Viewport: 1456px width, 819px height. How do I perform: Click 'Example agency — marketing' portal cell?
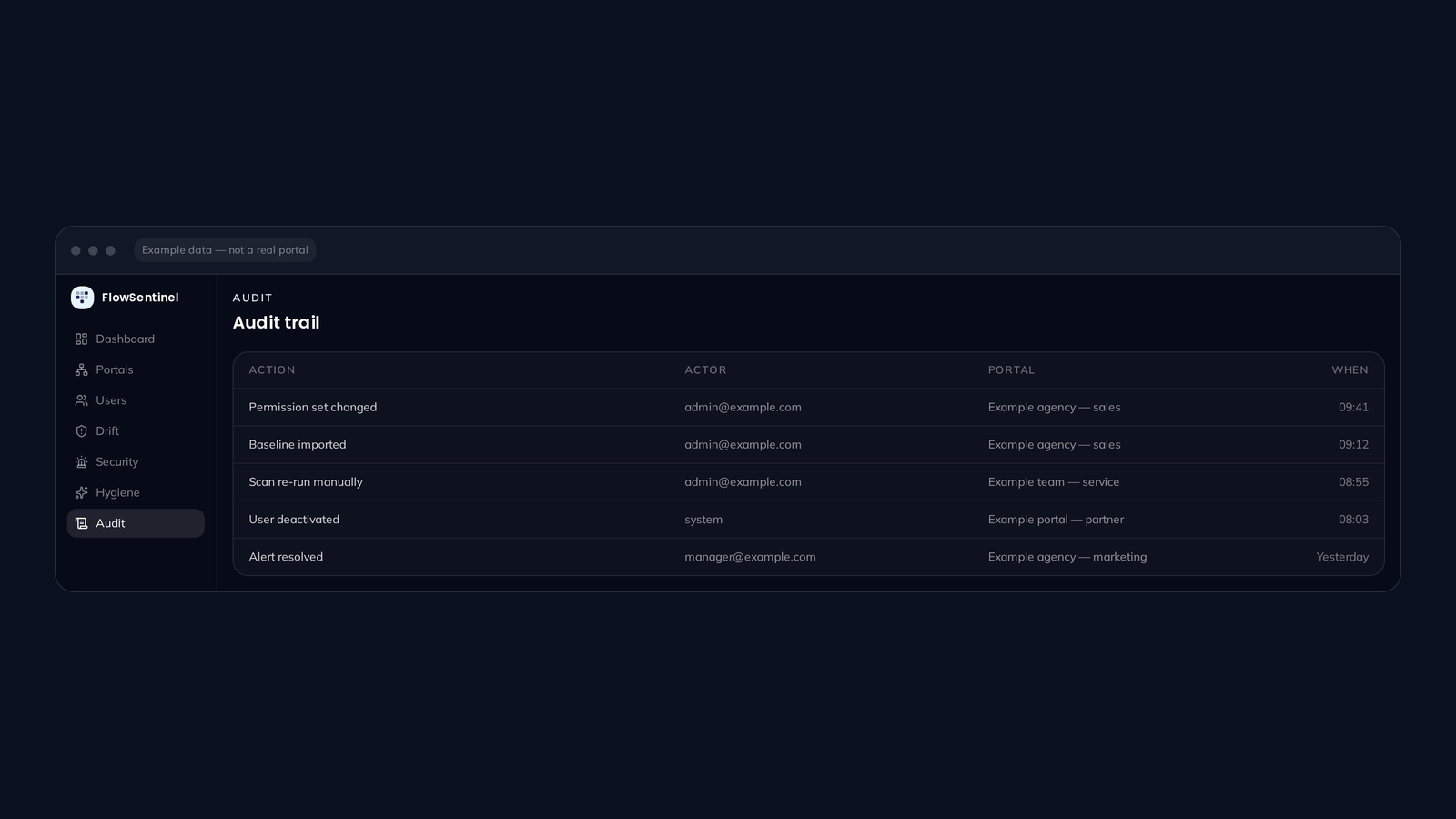[1067, 556]
